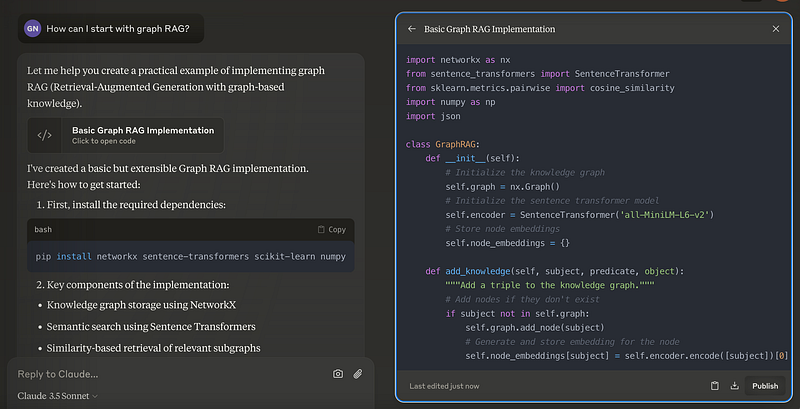Capture a screenshot with camera icon
This screenshot has height=409, width=800.
[x=338, y=374]
